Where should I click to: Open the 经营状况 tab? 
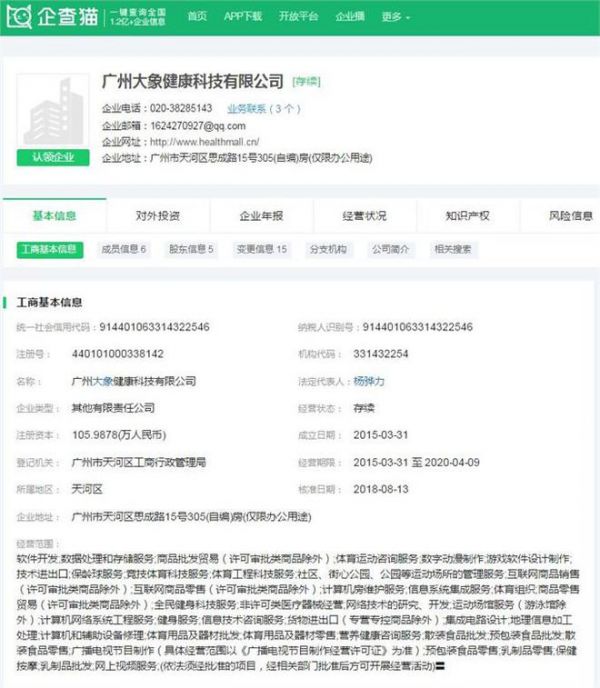pos(365,215)
